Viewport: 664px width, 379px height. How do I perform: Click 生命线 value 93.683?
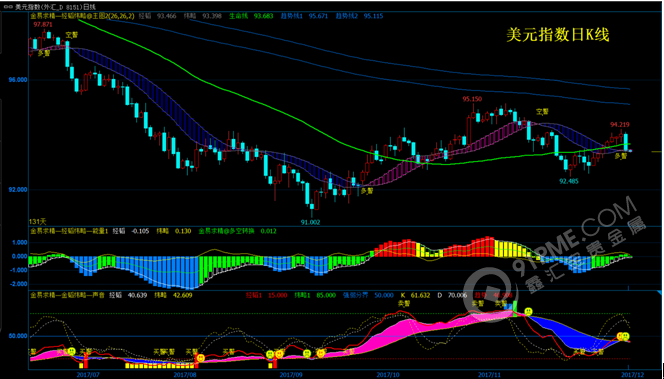(263, 16)
